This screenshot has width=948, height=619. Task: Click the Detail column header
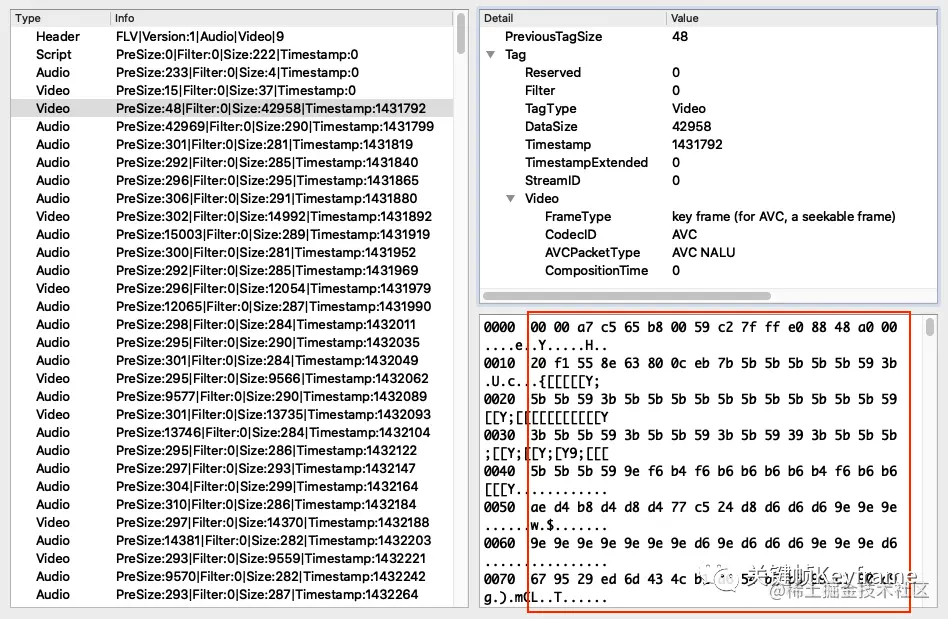point(573,18)
